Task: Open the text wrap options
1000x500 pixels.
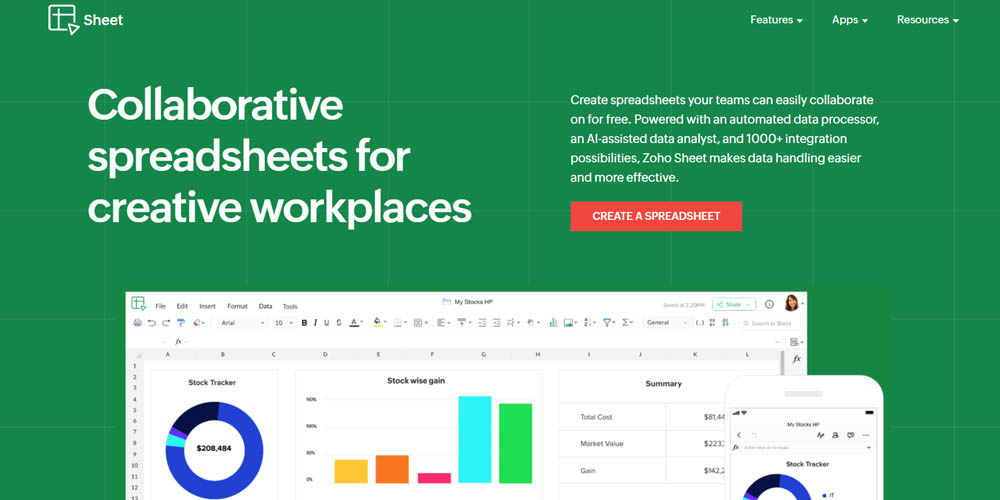Action: point(513,323)
